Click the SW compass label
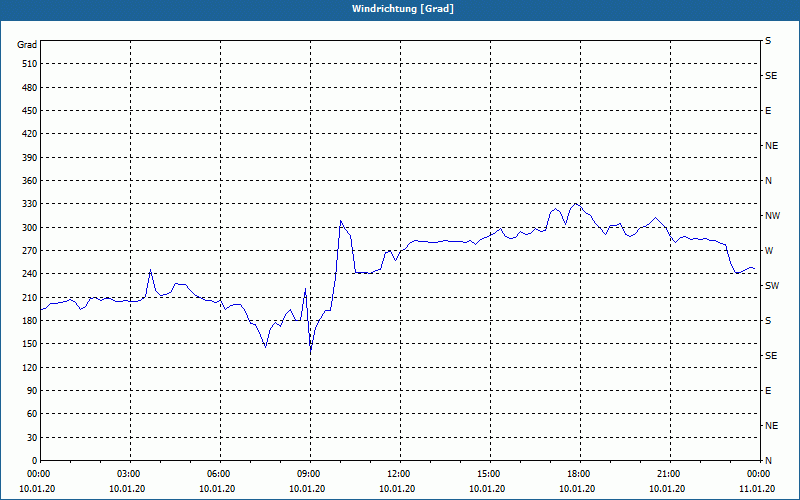This screenshot has height=500, width=800. click(x=772, y=286)
